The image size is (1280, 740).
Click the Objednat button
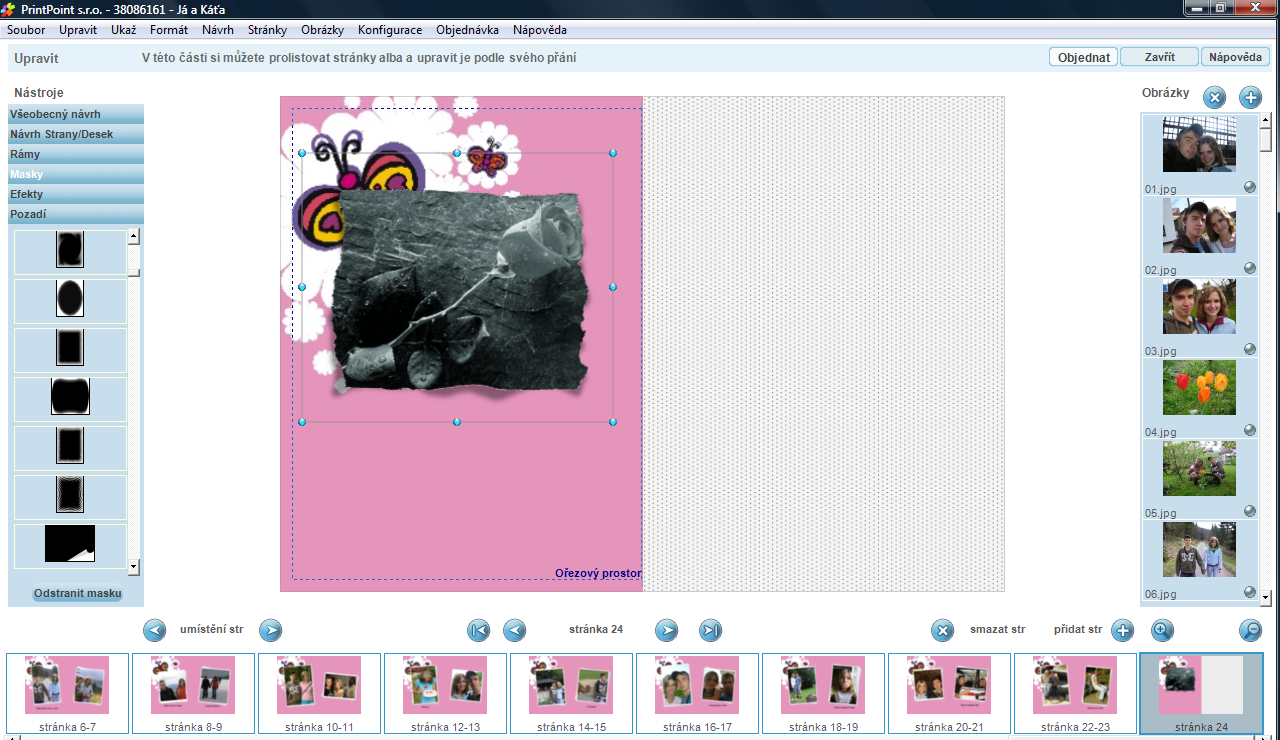click(x=1084, y=57)
